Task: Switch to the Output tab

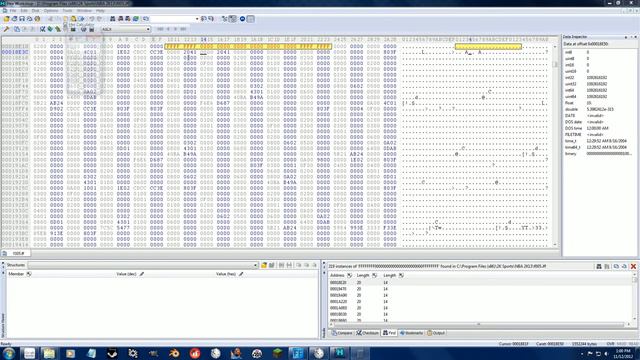Action: click(x=436, y=333)
